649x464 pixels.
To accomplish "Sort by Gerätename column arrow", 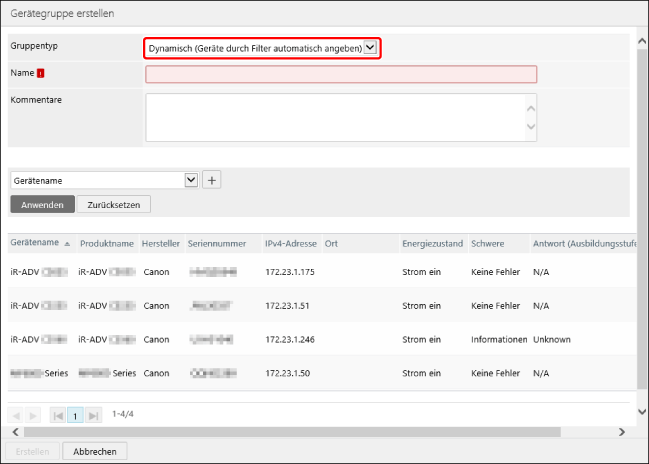I will 67,244.
